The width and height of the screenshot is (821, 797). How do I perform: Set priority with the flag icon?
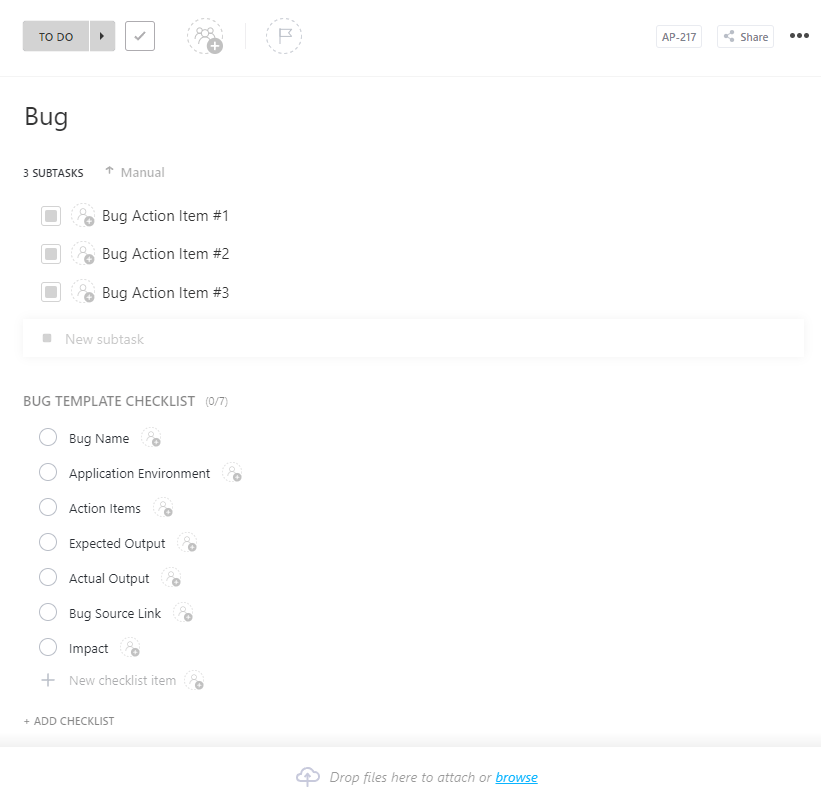click(x=284, y=36)
